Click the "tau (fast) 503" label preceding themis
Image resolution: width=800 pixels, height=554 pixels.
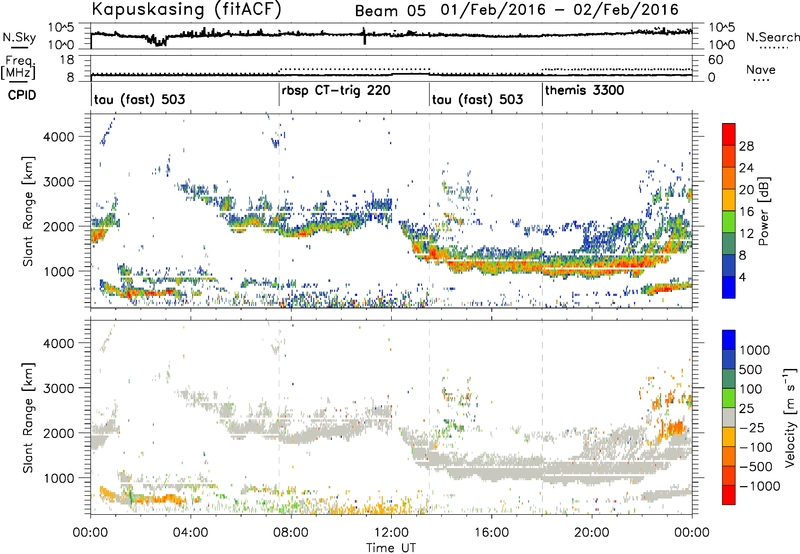point(478,99)
